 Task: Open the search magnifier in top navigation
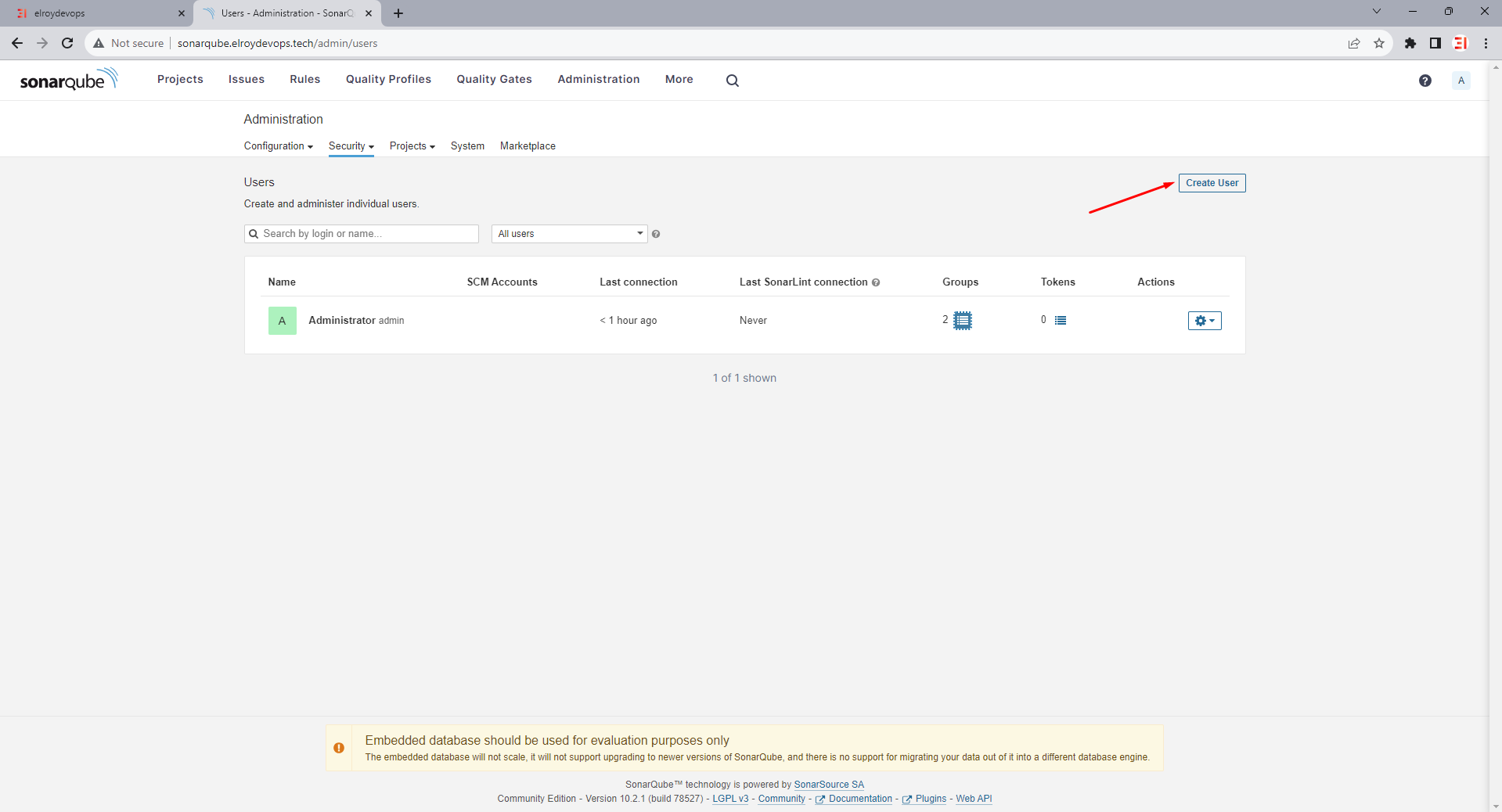[x=732, y=80]
